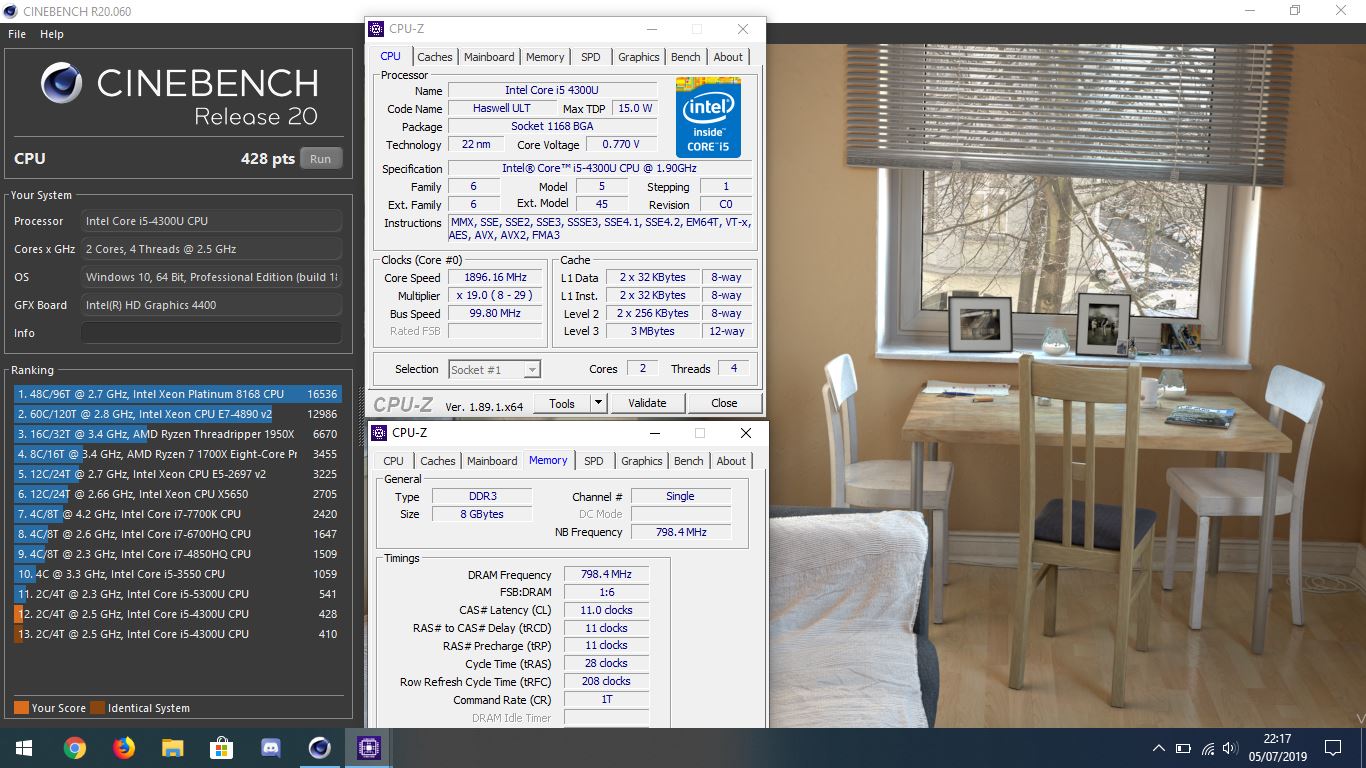
Task: Click the Cinebench logo sphere icon
Action: click(x=62, y=84)
